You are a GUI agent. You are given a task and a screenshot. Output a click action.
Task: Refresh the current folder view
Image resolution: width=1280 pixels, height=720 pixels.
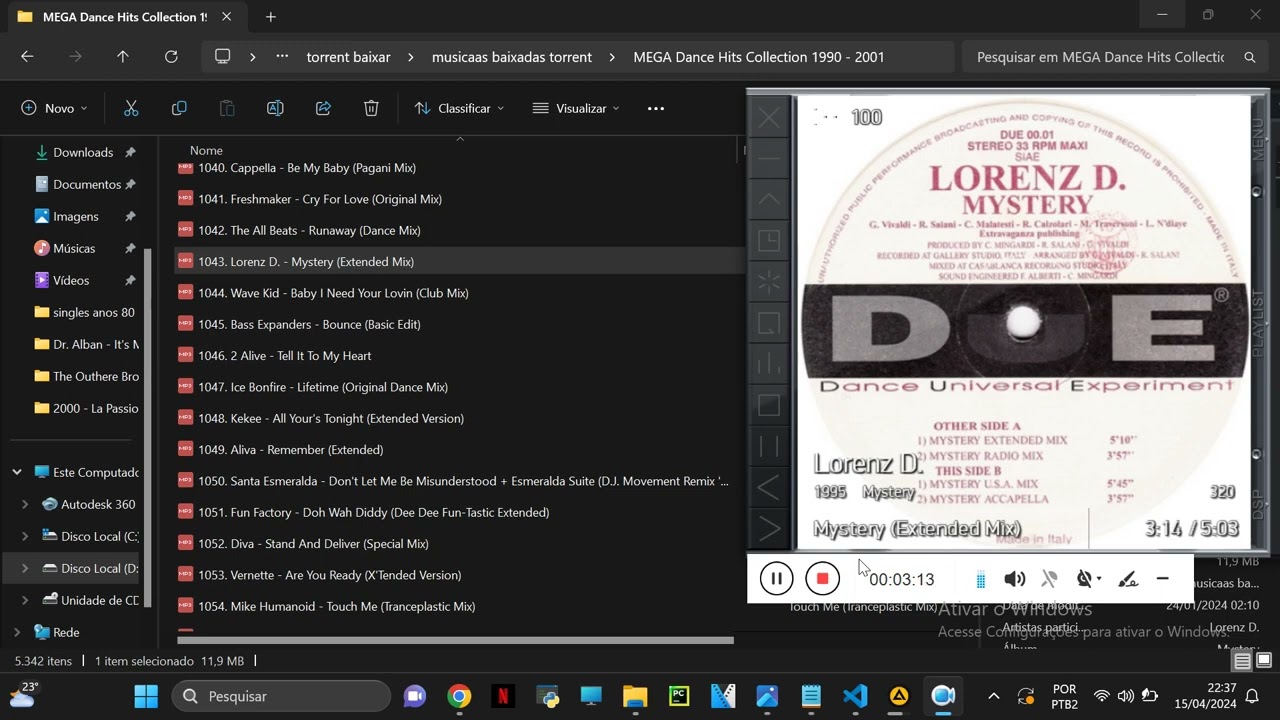(x=171, y=57)
